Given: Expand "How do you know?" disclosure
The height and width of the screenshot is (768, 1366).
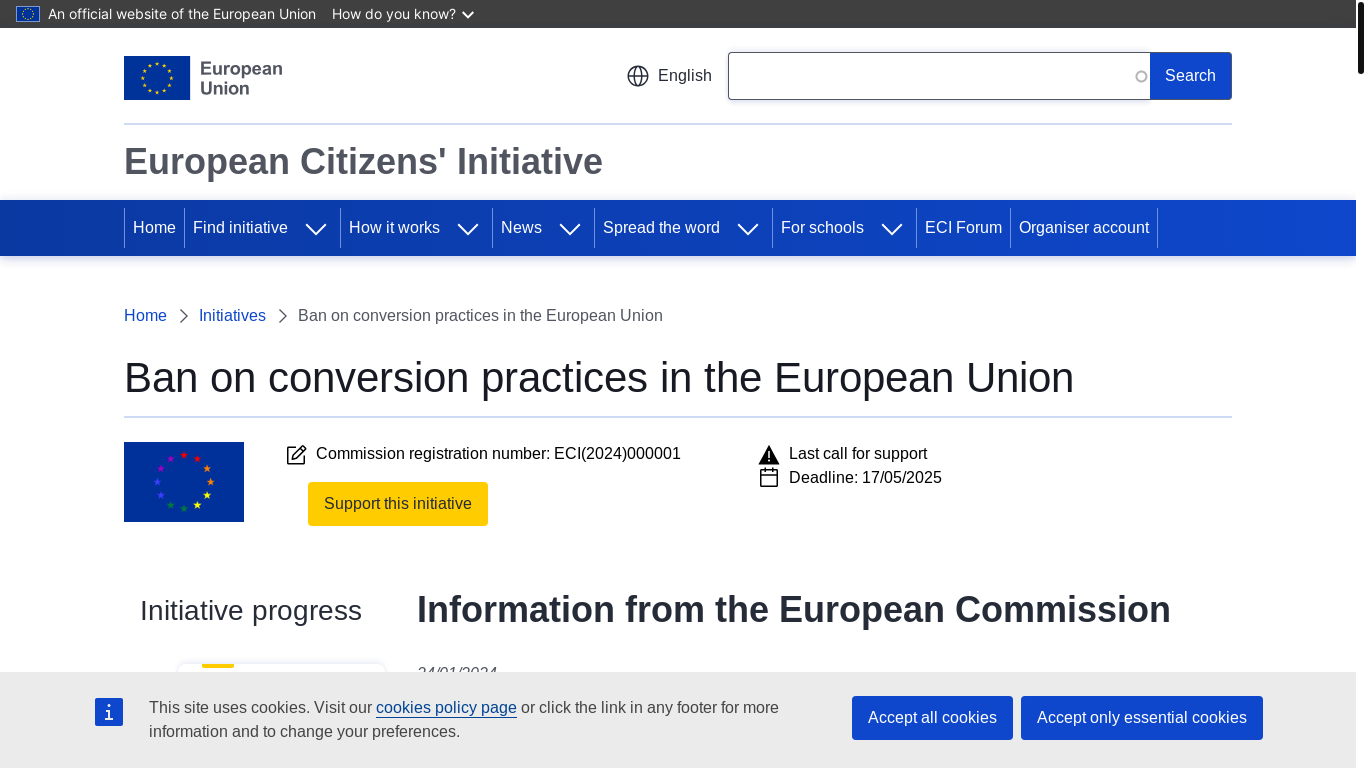Looking at the screenshot, I should (x=403, y=14).
